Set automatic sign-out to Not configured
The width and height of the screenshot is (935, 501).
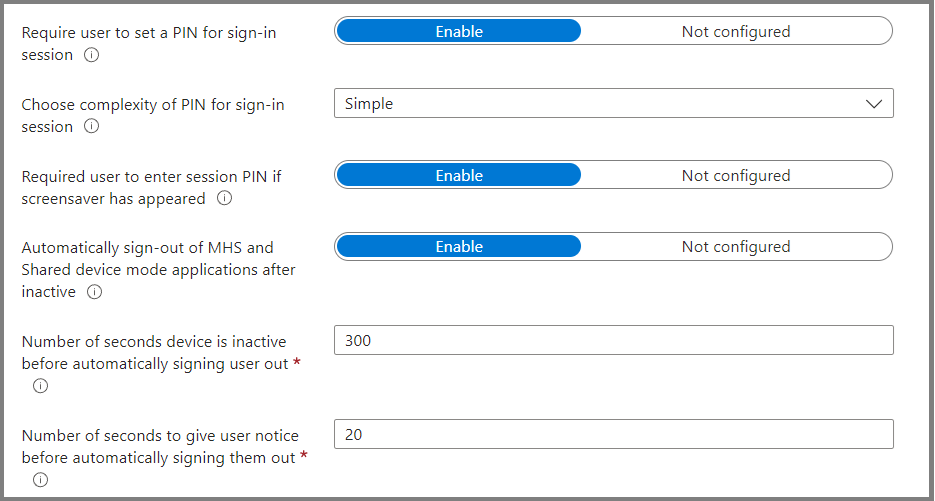pyautogui.click(x=736, y=247)
